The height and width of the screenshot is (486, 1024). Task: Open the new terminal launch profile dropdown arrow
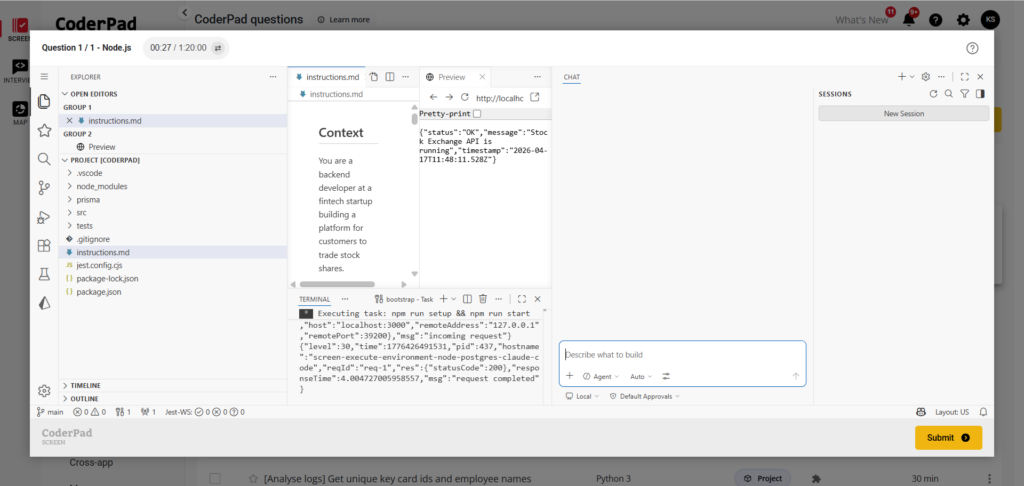tap(454, 299)
